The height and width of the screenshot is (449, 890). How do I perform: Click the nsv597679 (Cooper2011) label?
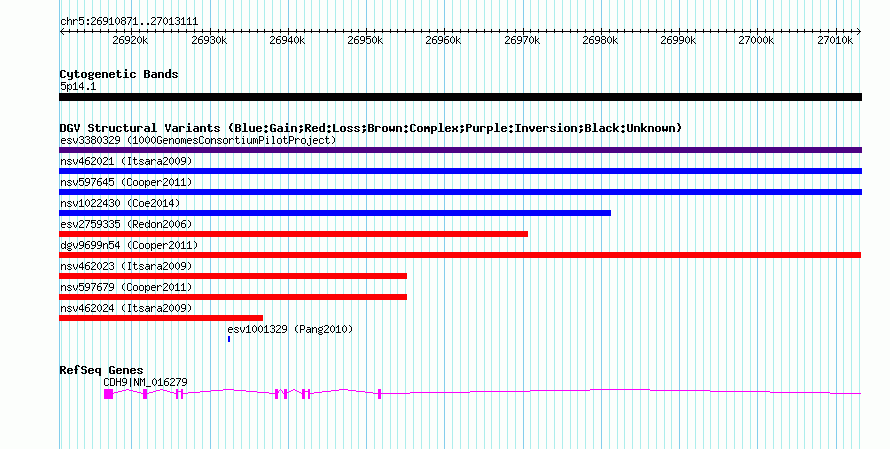coord(126,287)
